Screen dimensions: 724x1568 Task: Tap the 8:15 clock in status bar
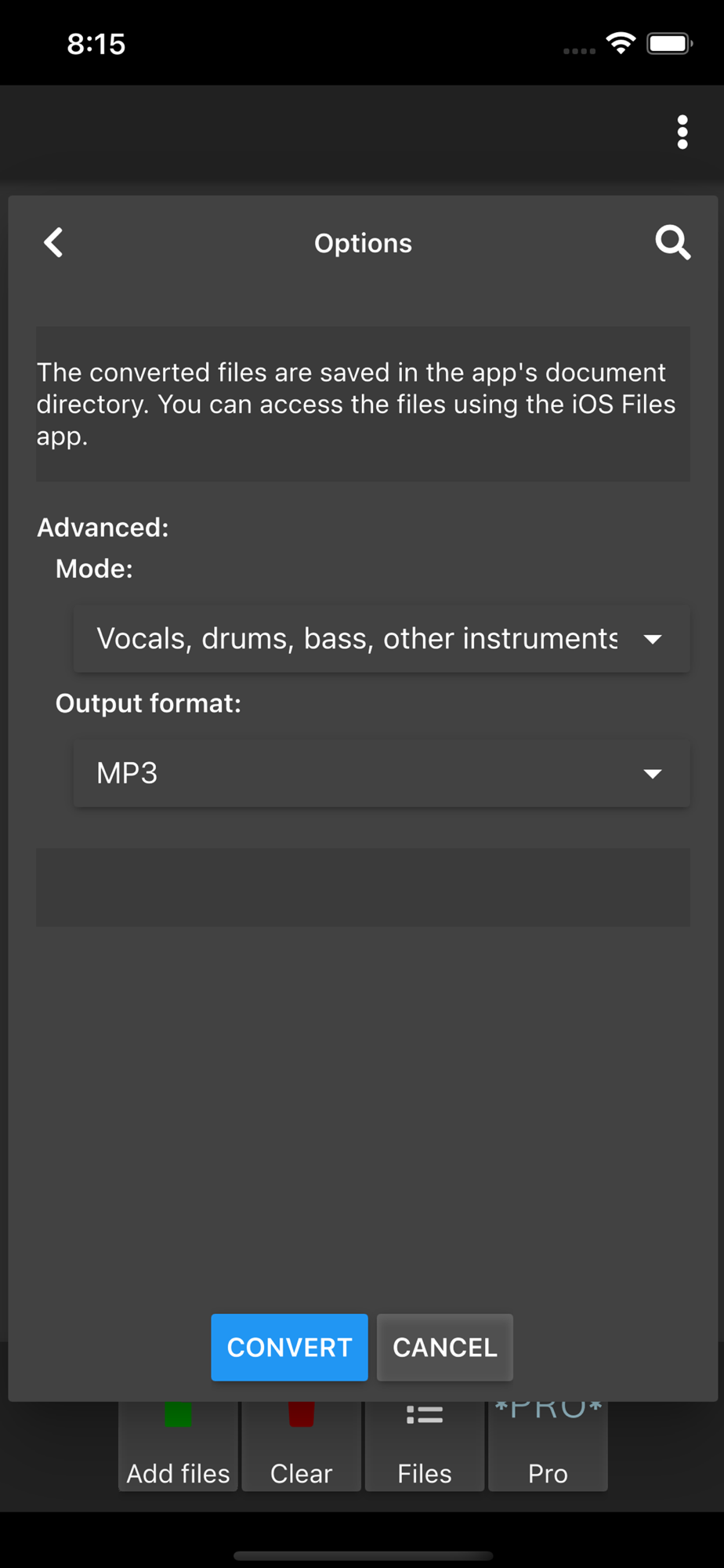point(96,45)
